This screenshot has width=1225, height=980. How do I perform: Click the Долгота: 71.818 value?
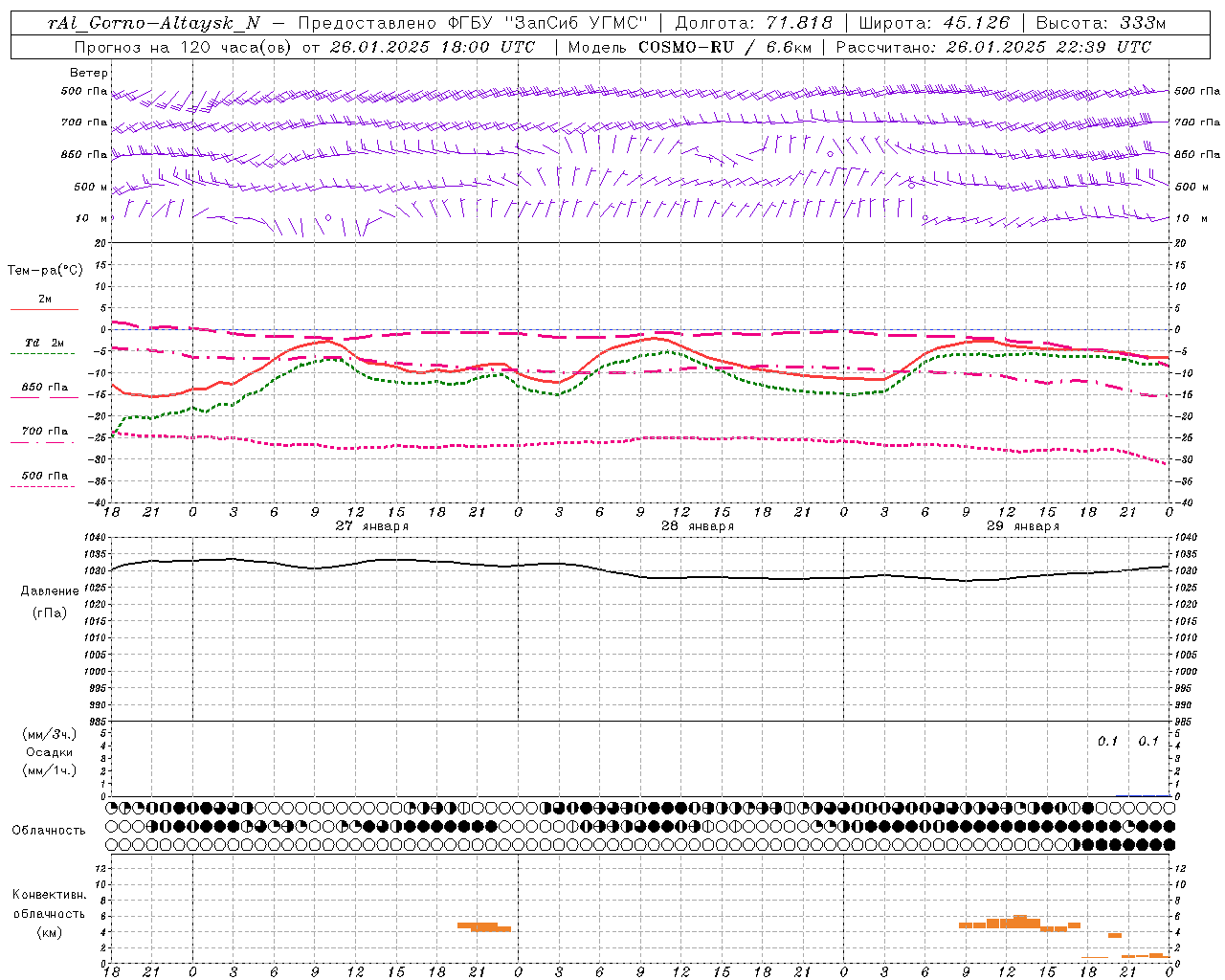click(x=754, y=23)
